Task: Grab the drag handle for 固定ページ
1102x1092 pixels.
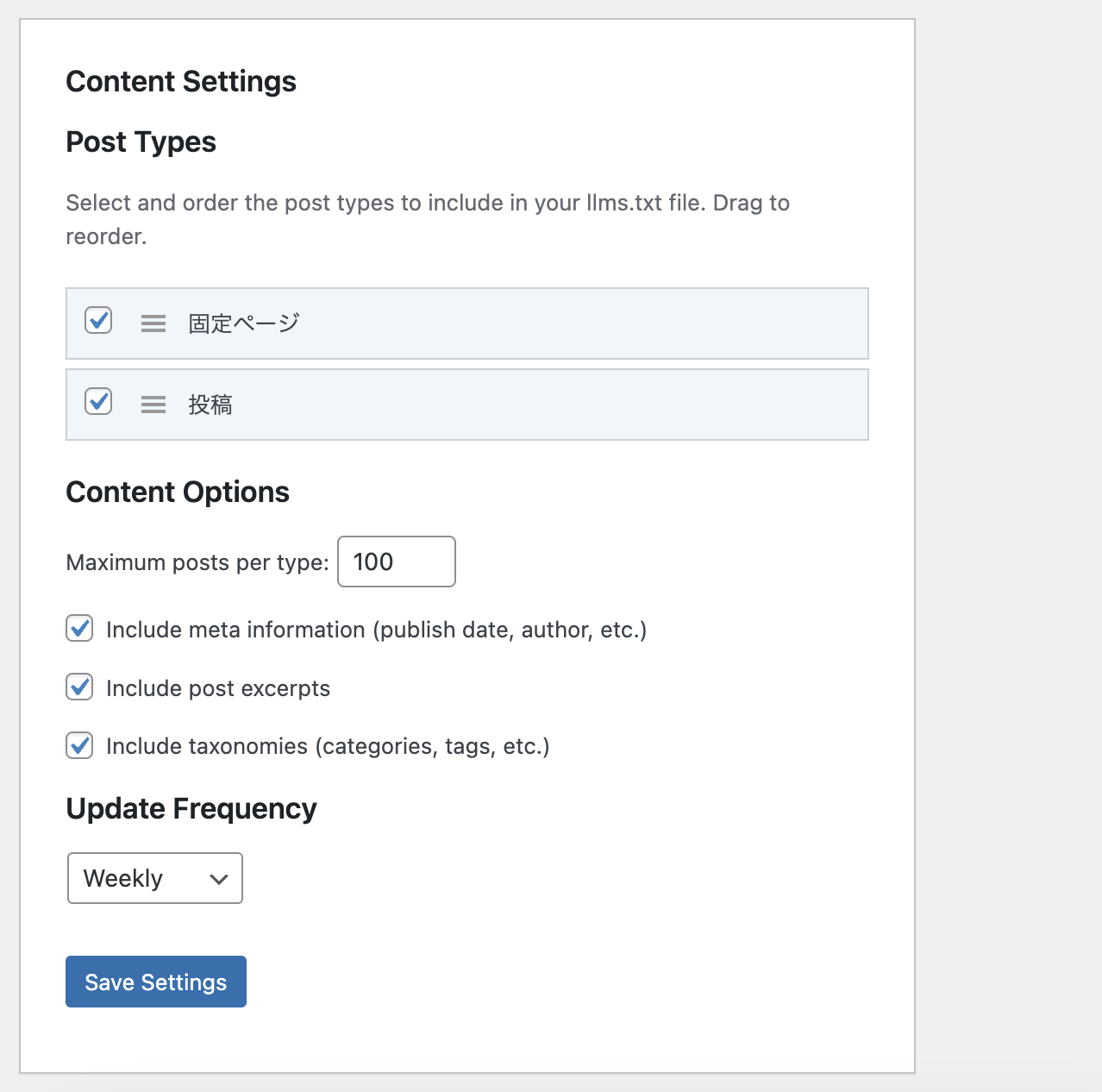Action: (x=153, y=323)
